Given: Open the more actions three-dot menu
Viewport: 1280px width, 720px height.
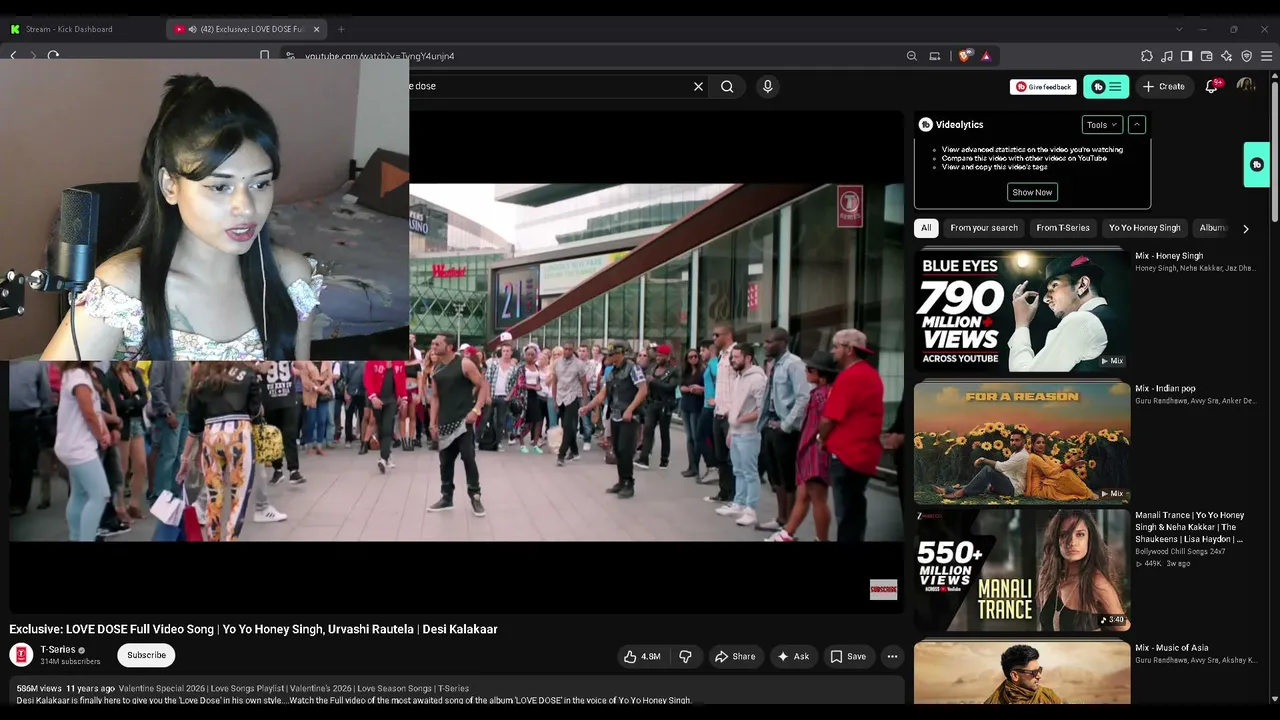Looking at the screenshot, I should point(892,657).
